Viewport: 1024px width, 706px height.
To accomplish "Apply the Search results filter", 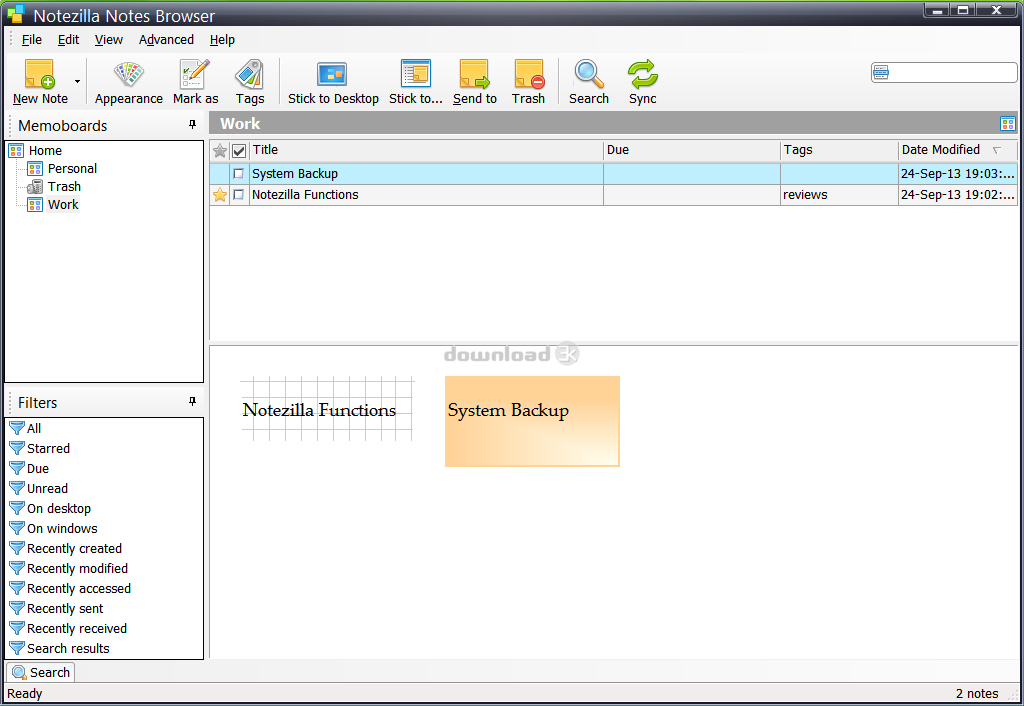I will click(x=68, y=649).
